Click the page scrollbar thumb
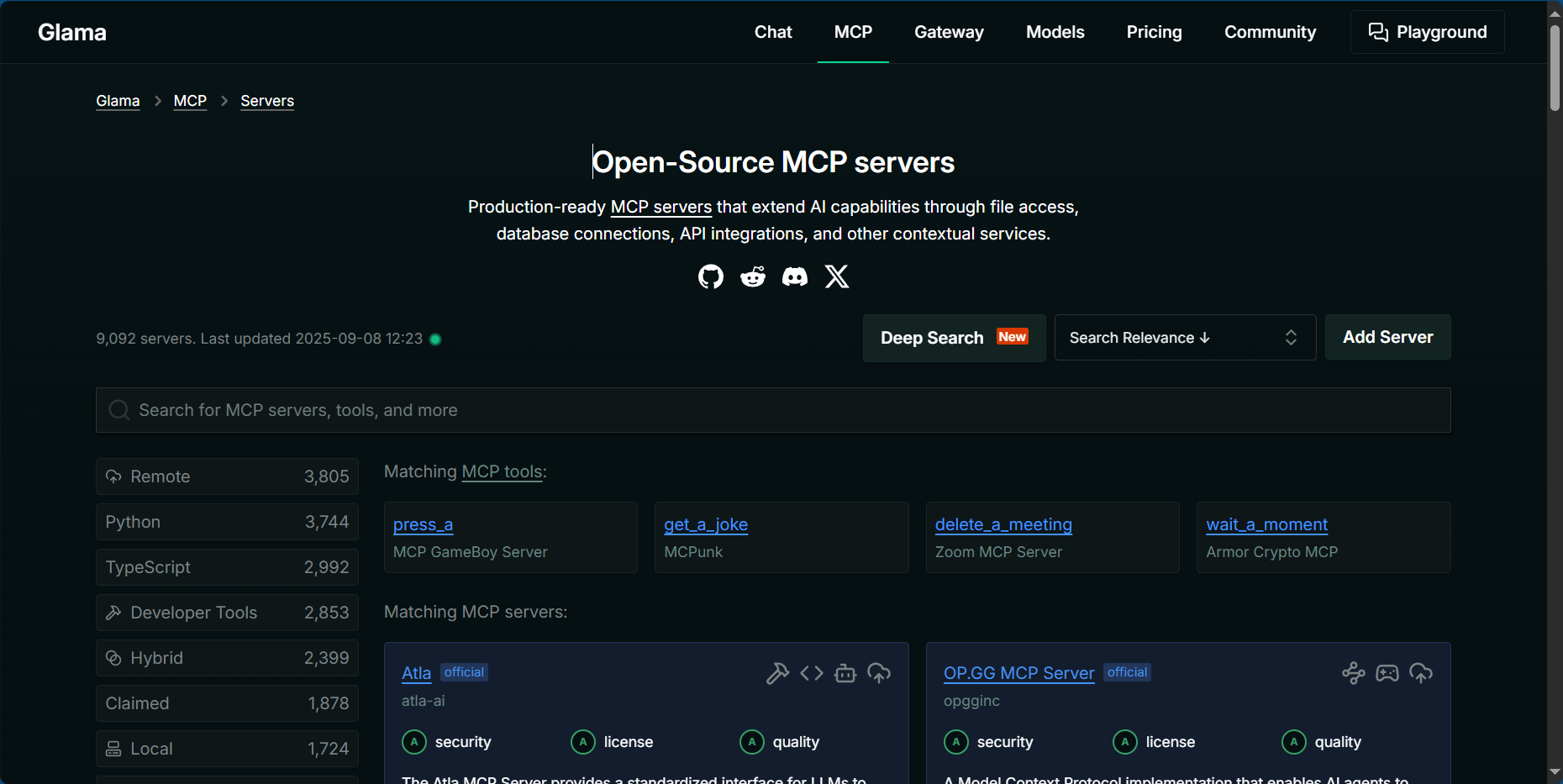The height and width of the screenshot is (784, 1563). [1555, 67]
